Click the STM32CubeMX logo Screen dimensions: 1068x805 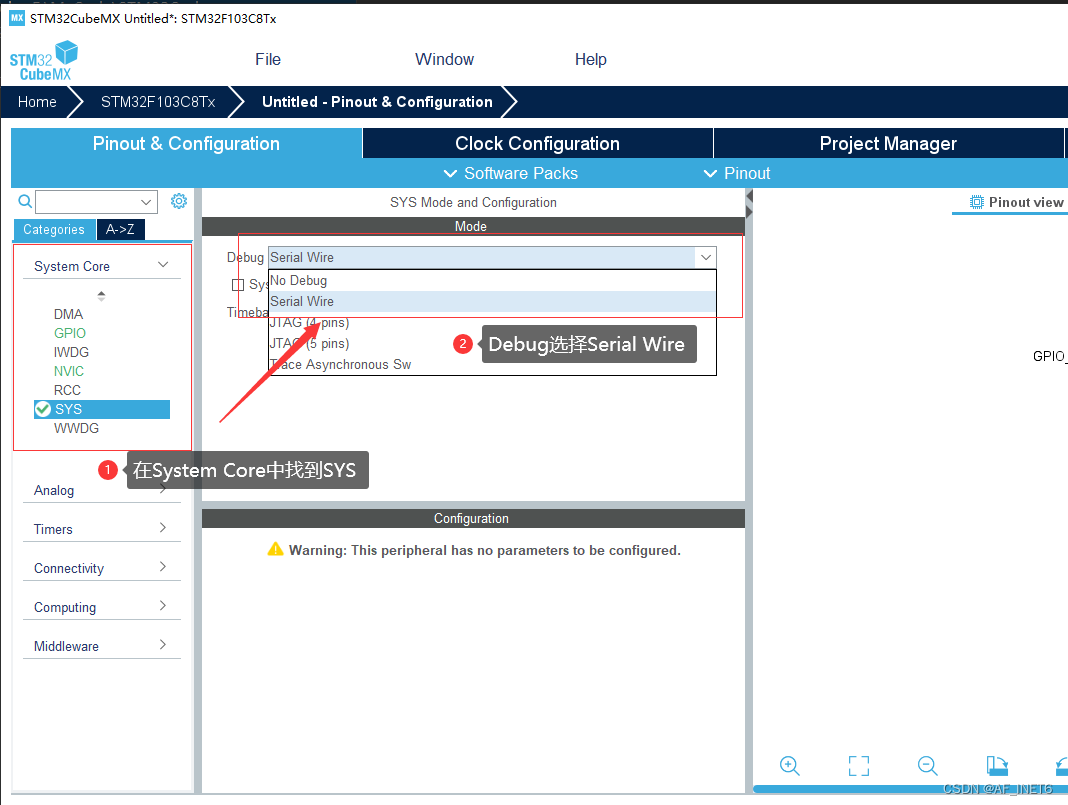[x=44, y=61]
